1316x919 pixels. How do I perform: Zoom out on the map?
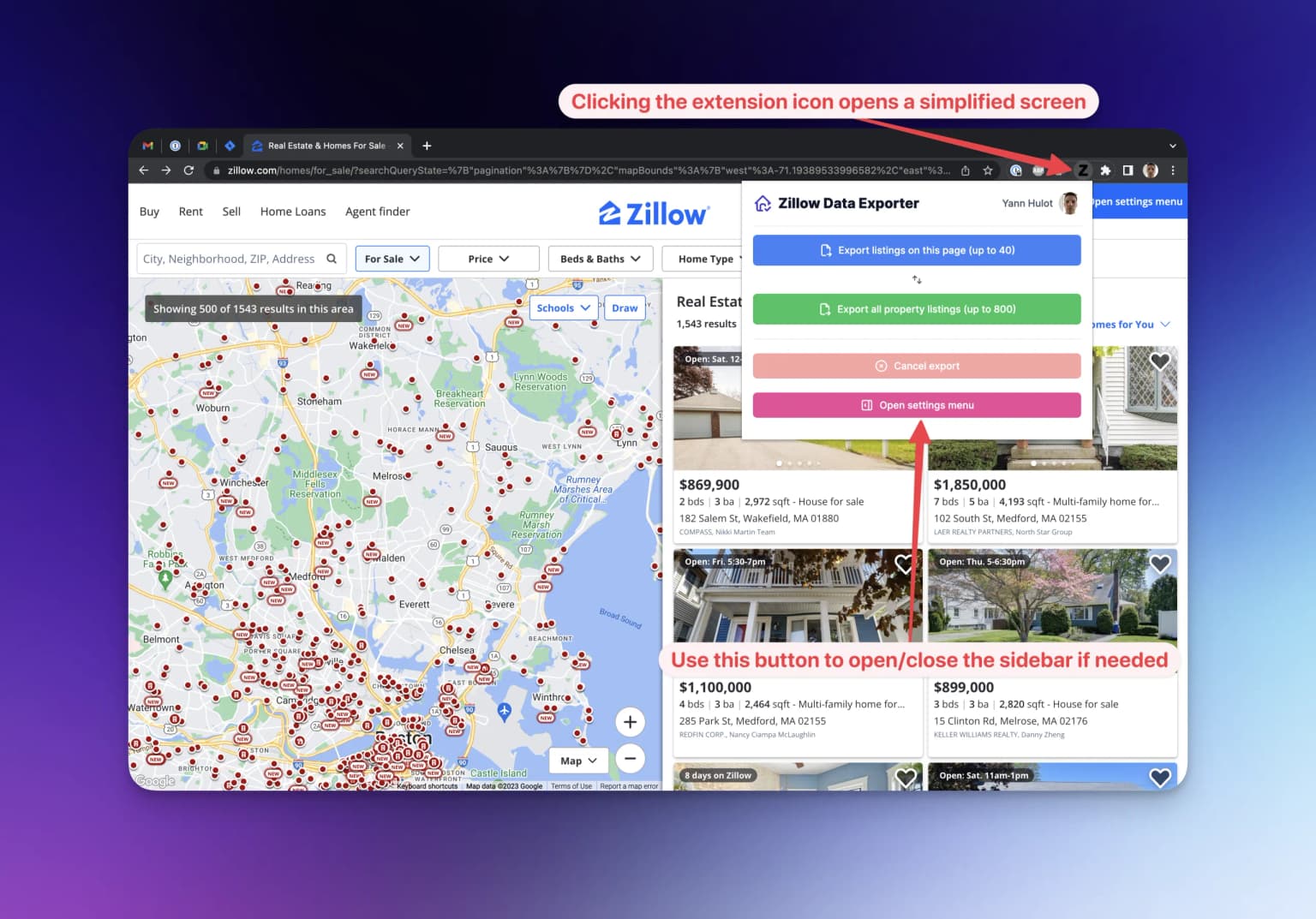pyautogui.click(x=630, y=759)
